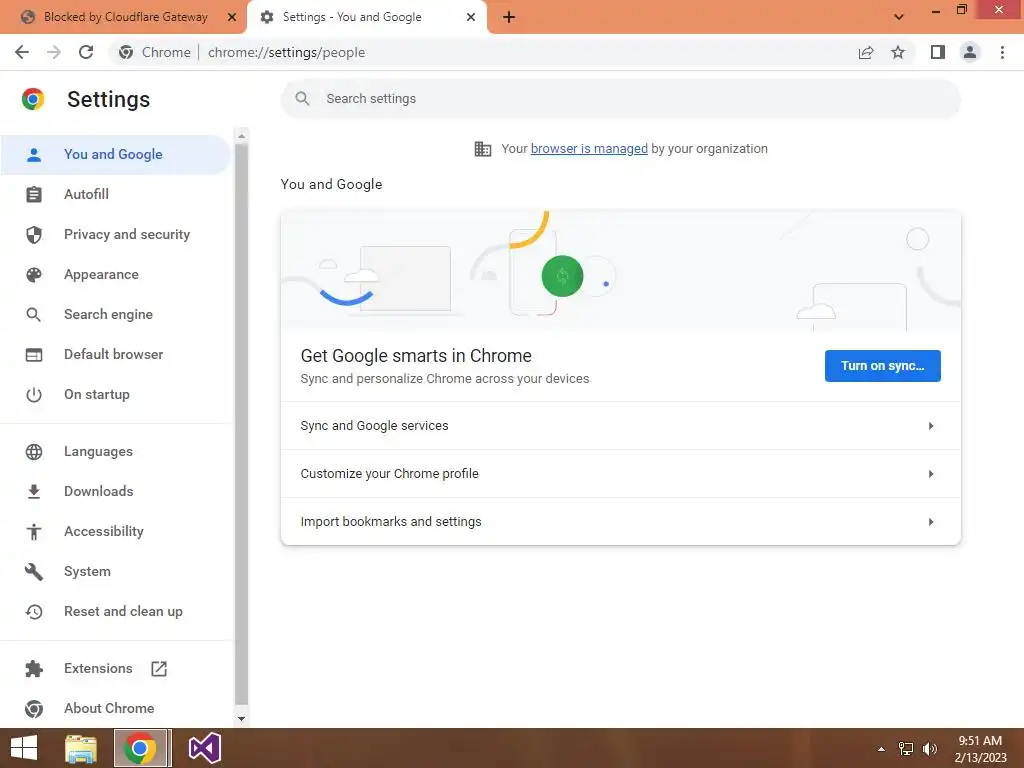Select the Settings - You and Google tab
Image resolution: width=1024 pixels, height=768 pixels.
coord(367,17)
